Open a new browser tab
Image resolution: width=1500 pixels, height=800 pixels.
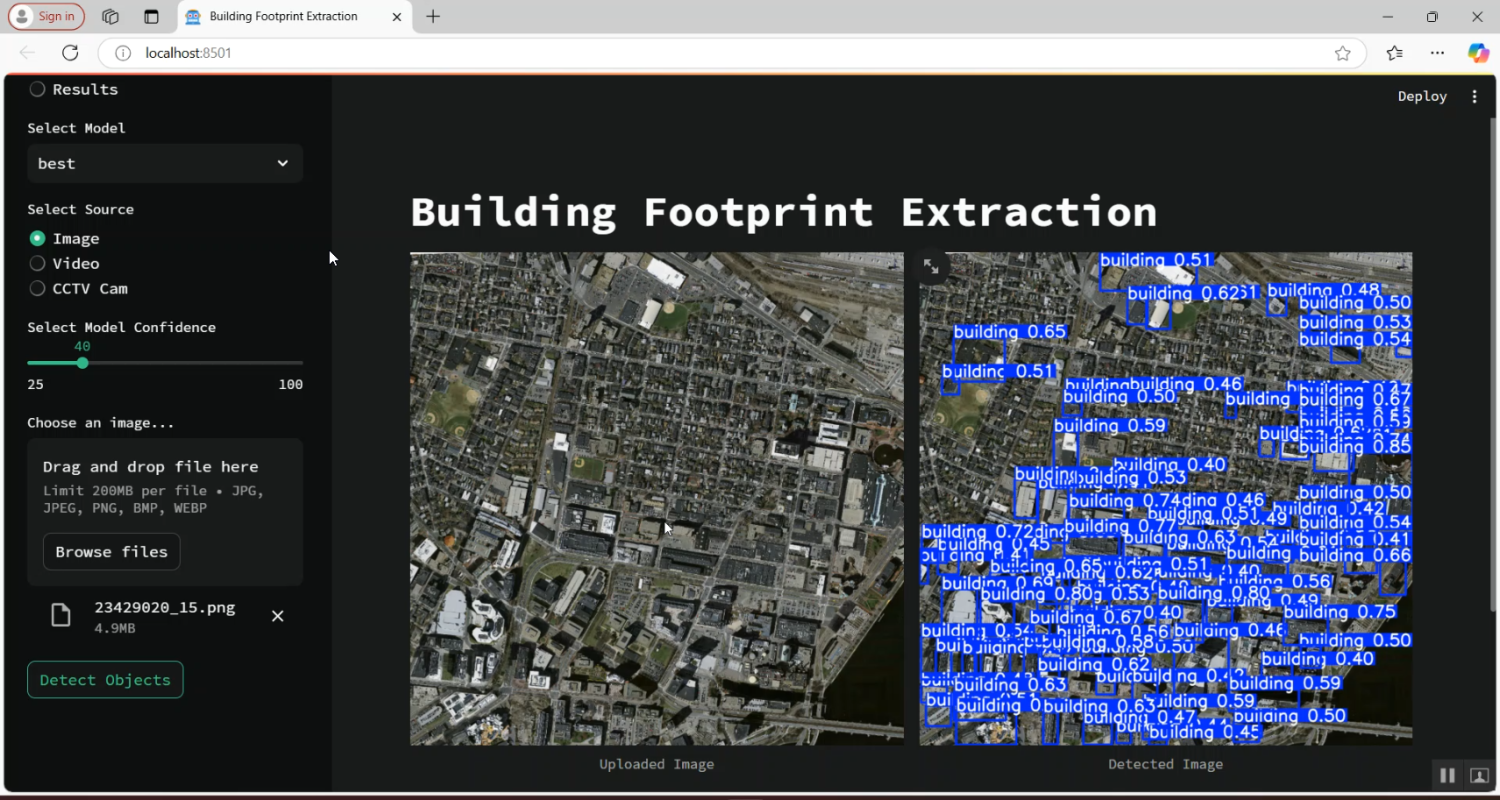[433, 17]
